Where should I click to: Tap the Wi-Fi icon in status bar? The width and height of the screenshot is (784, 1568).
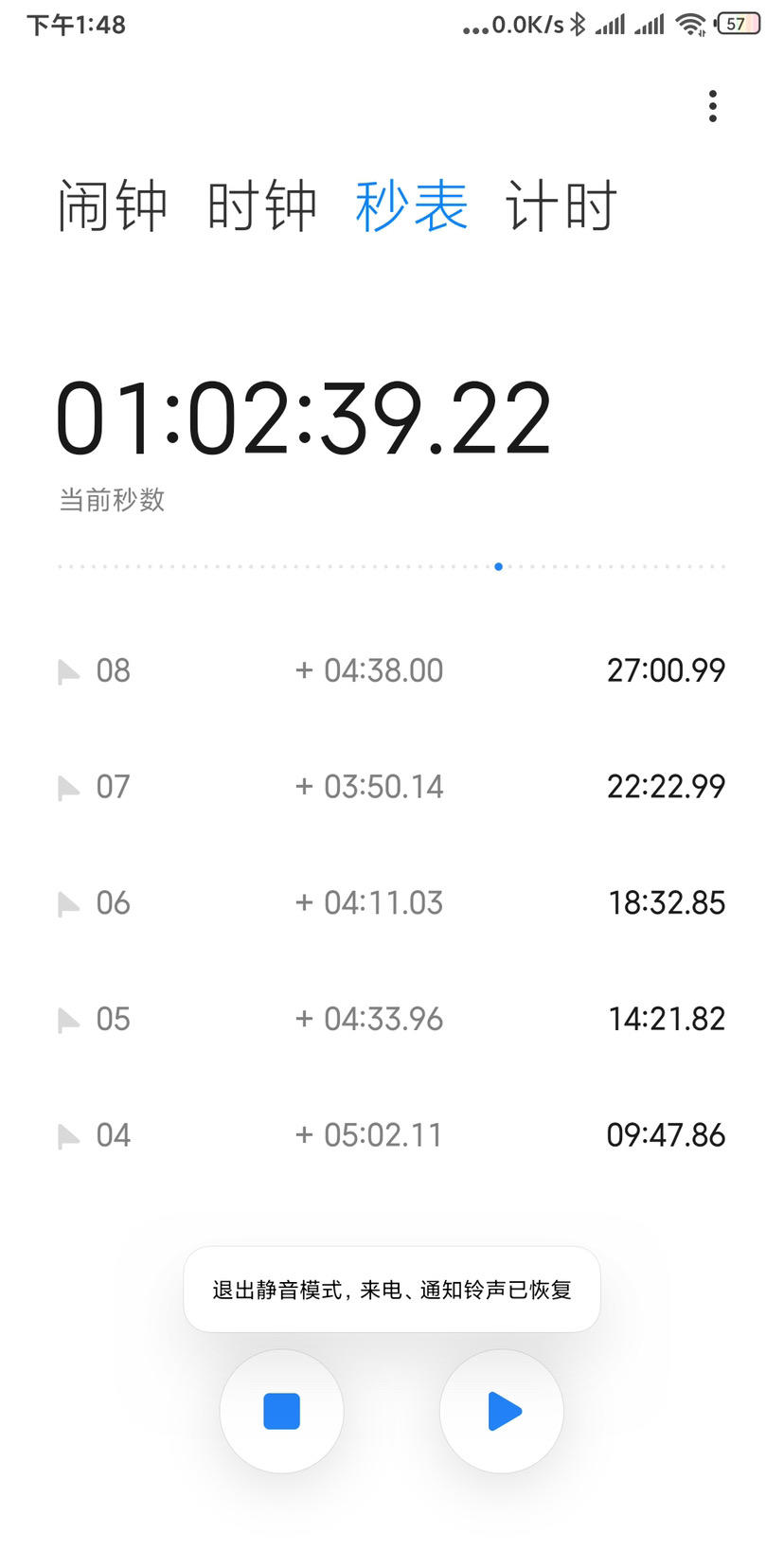pyautogui.click(x=691, y=25)
